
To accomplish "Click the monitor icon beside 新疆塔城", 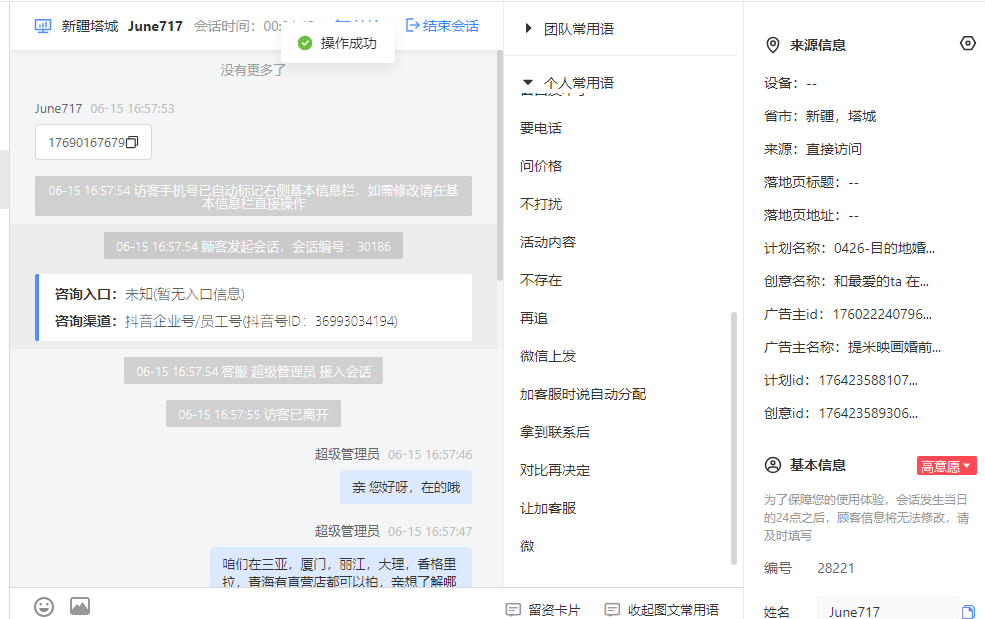I will click(43, 26).
